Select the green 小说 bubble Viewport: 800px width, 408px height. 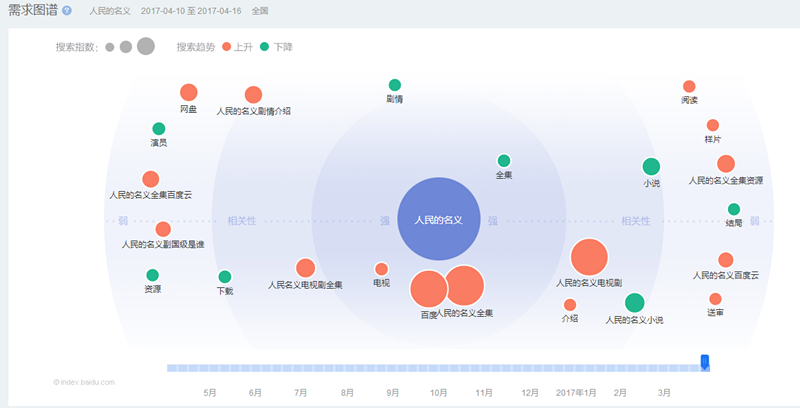click(651, 167)
